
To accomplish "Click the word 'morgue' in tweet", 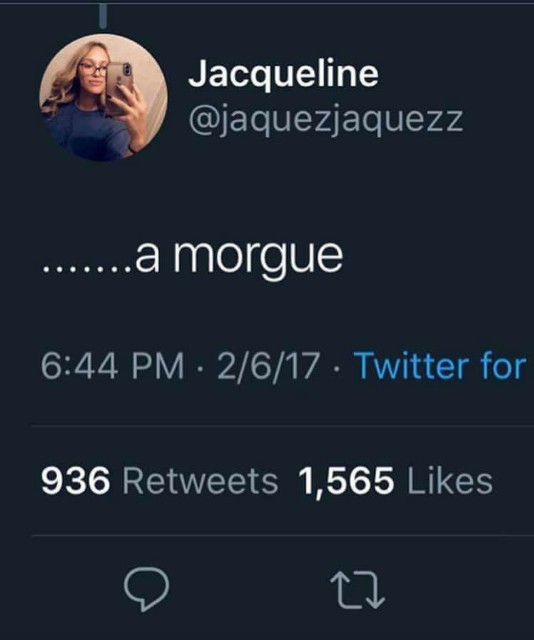I will tap(258, 258).
